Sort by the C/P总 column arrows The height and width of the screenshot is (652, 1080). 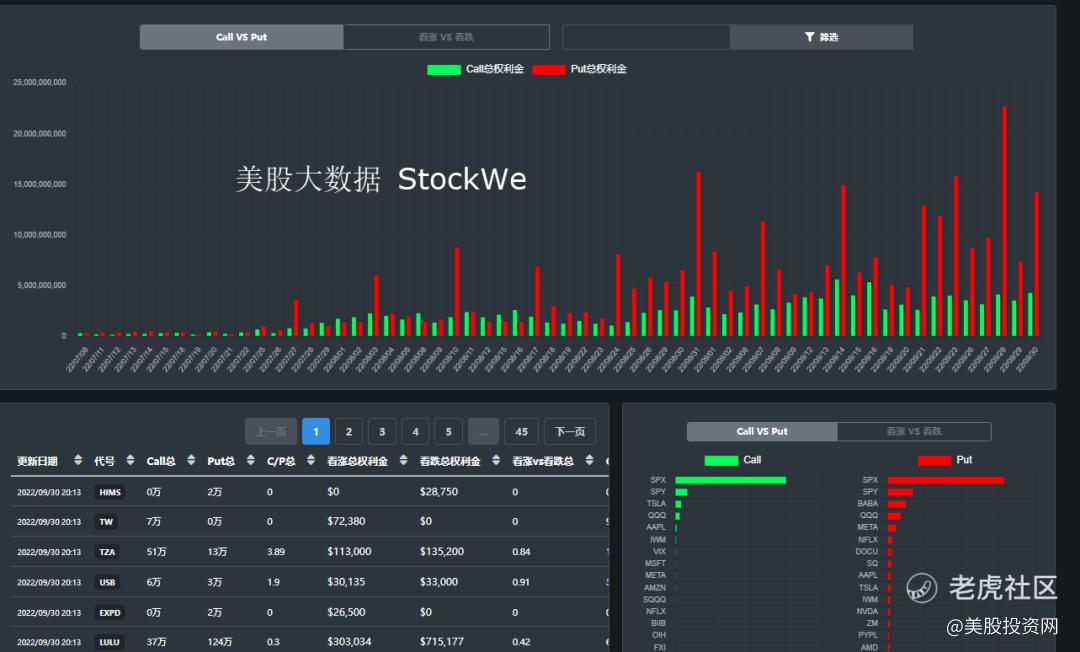click(x=311, y=460)
